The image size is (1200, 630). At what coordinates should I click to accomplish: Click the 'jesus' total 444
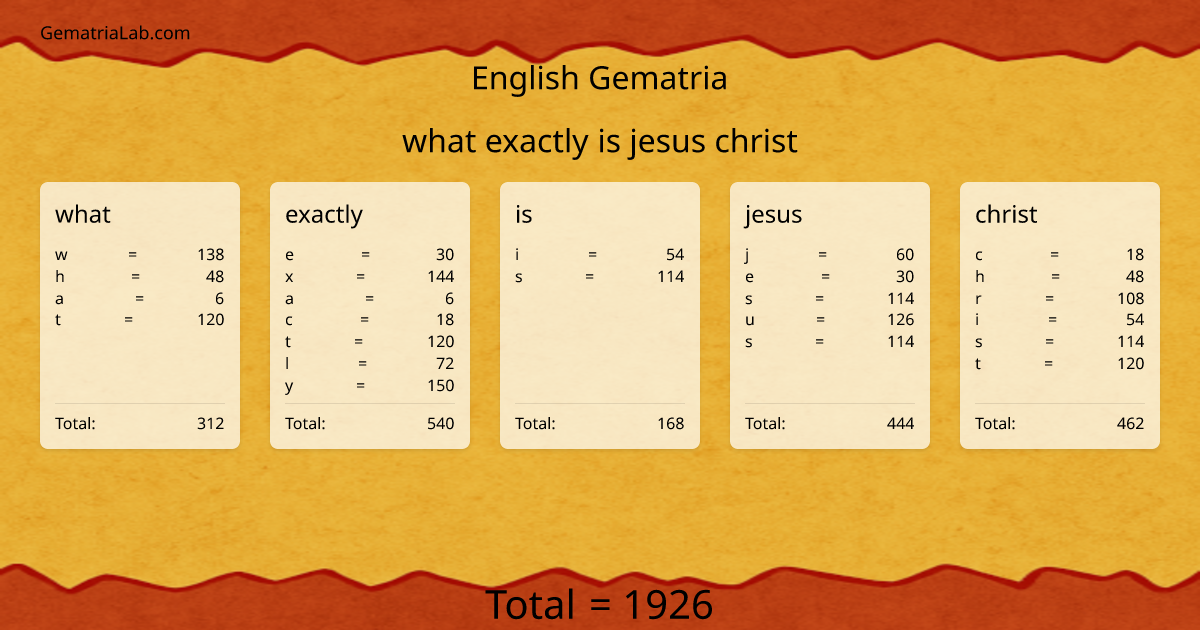click(x=901, y=423)
